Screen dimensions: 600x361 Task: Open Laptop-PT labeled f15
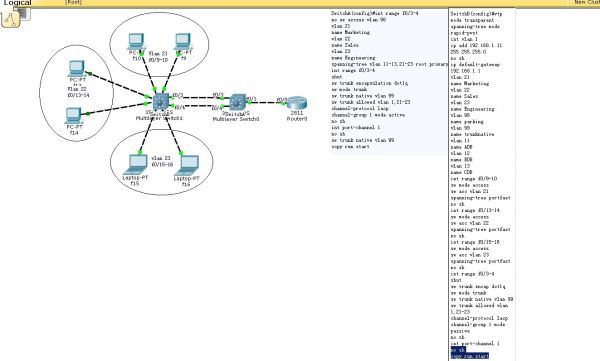[135, 165]
